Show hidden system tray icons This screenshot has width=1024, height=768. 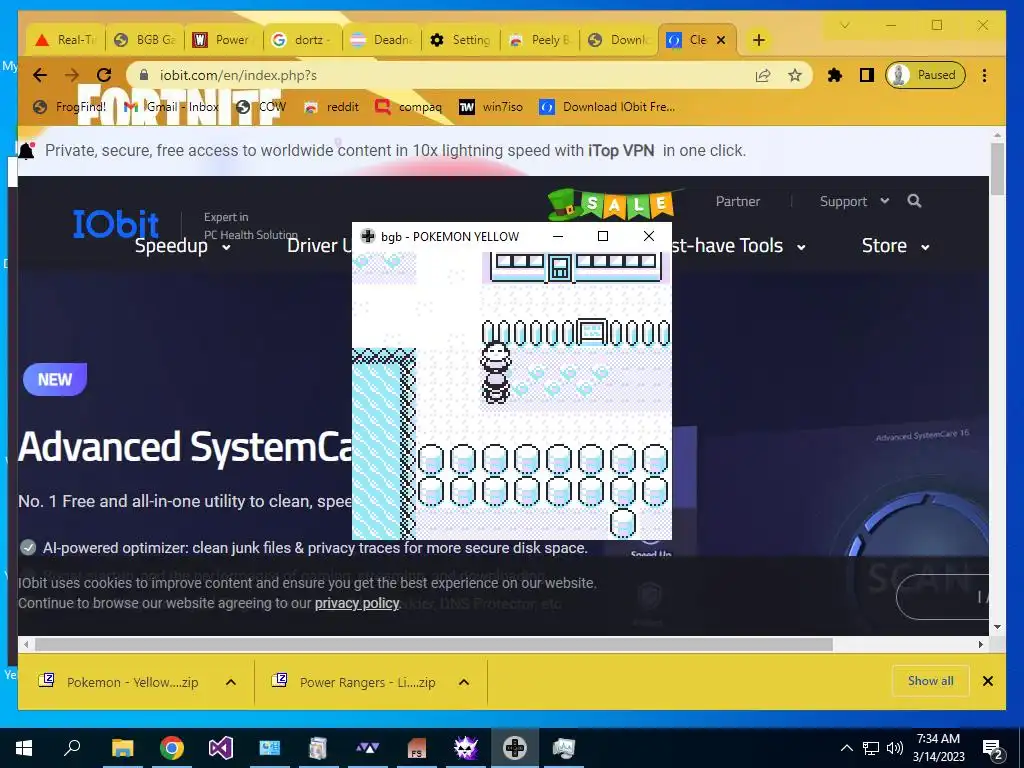point(846,748)
